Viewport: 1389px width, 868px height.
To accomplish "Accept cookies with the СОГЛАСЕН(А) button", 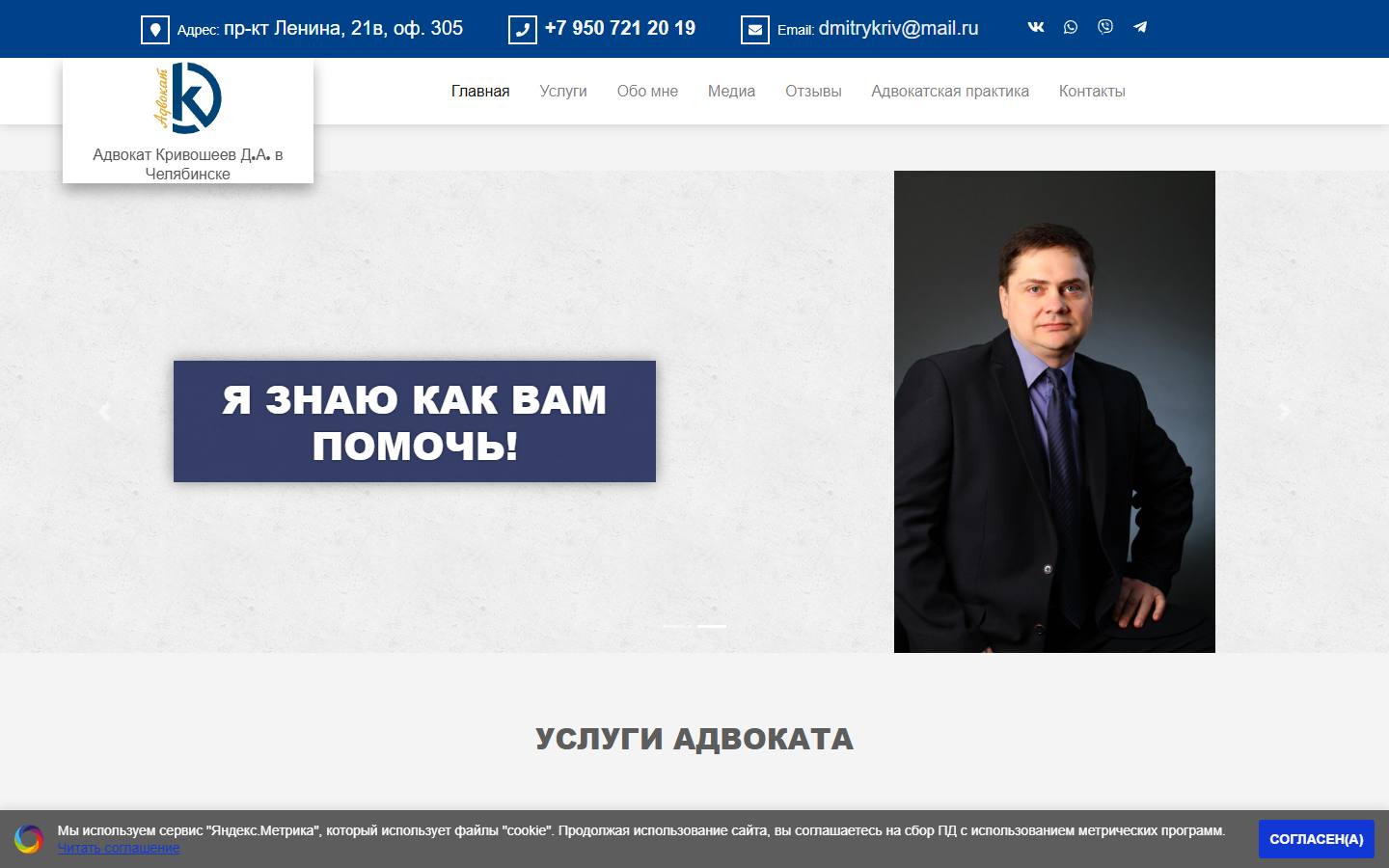I will [1317, 839].
